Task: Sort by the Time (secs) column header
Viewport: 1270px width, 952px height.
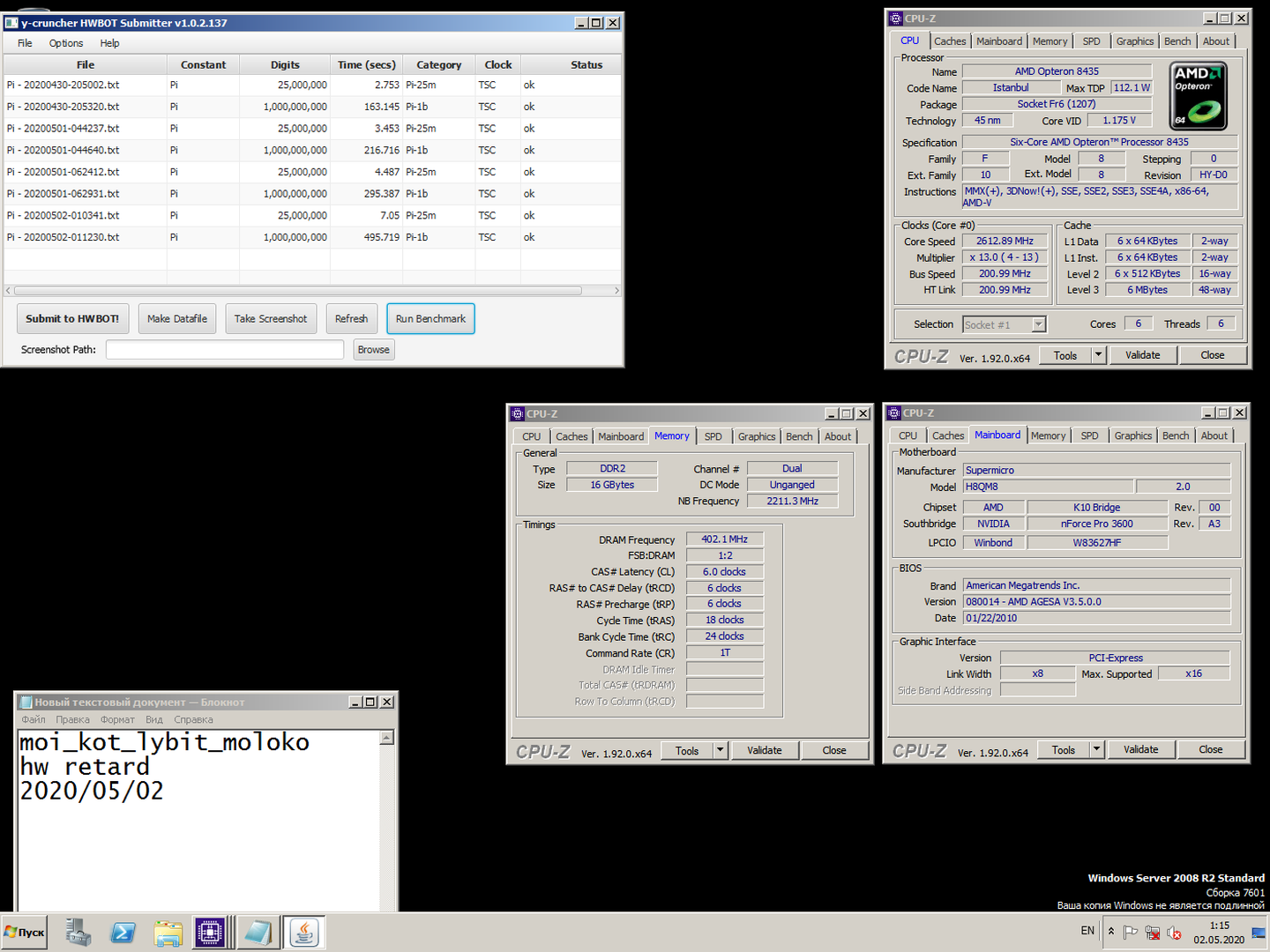Action: point(367,64)
